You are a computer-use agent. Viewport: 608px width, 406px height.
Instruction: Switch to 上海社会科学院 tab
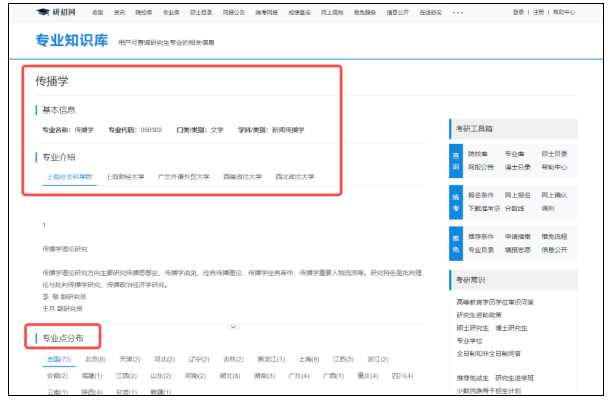(69, 176)
